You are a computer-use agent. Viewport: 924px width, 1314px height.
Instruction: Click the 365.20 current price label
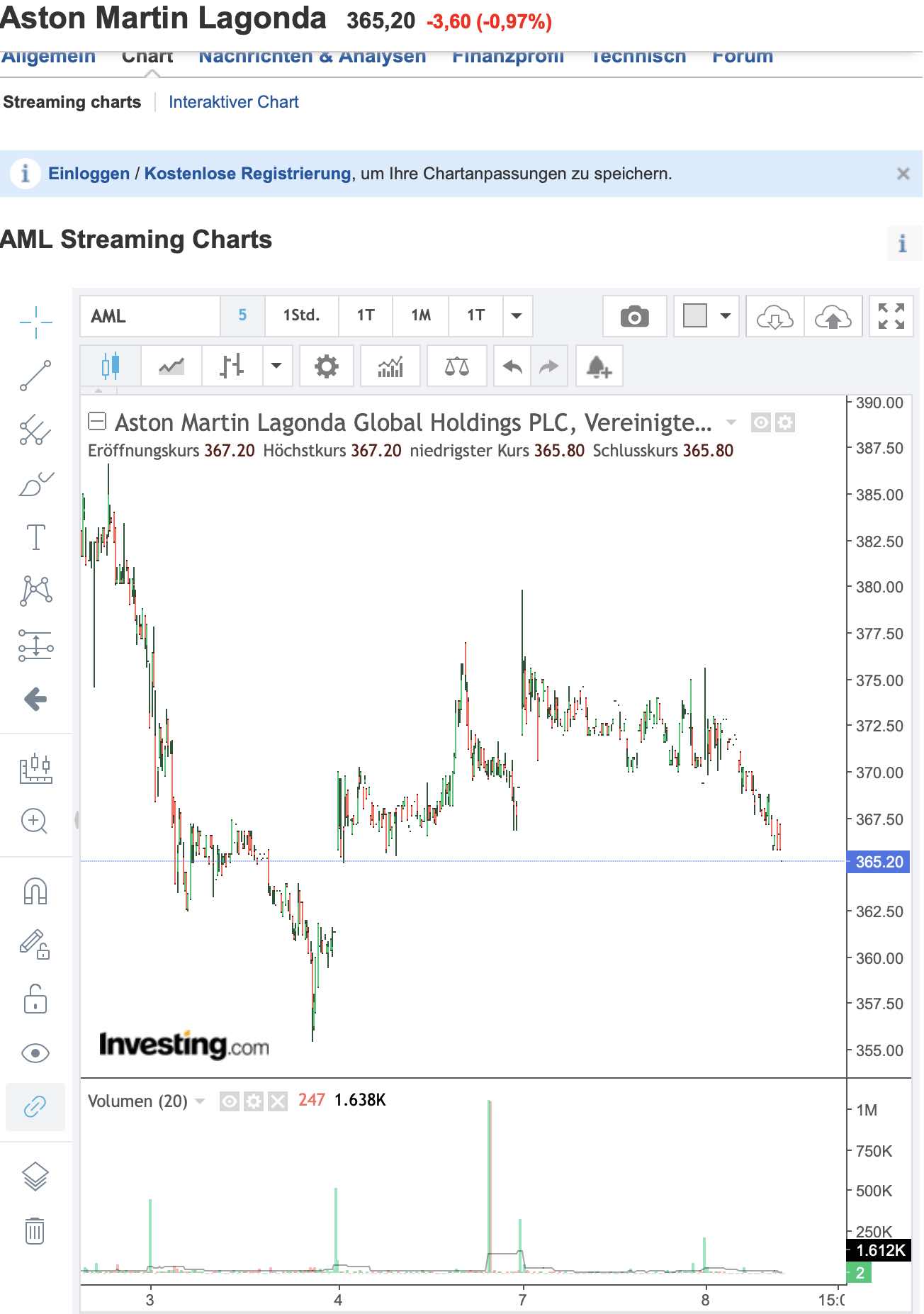coord(879,862)
